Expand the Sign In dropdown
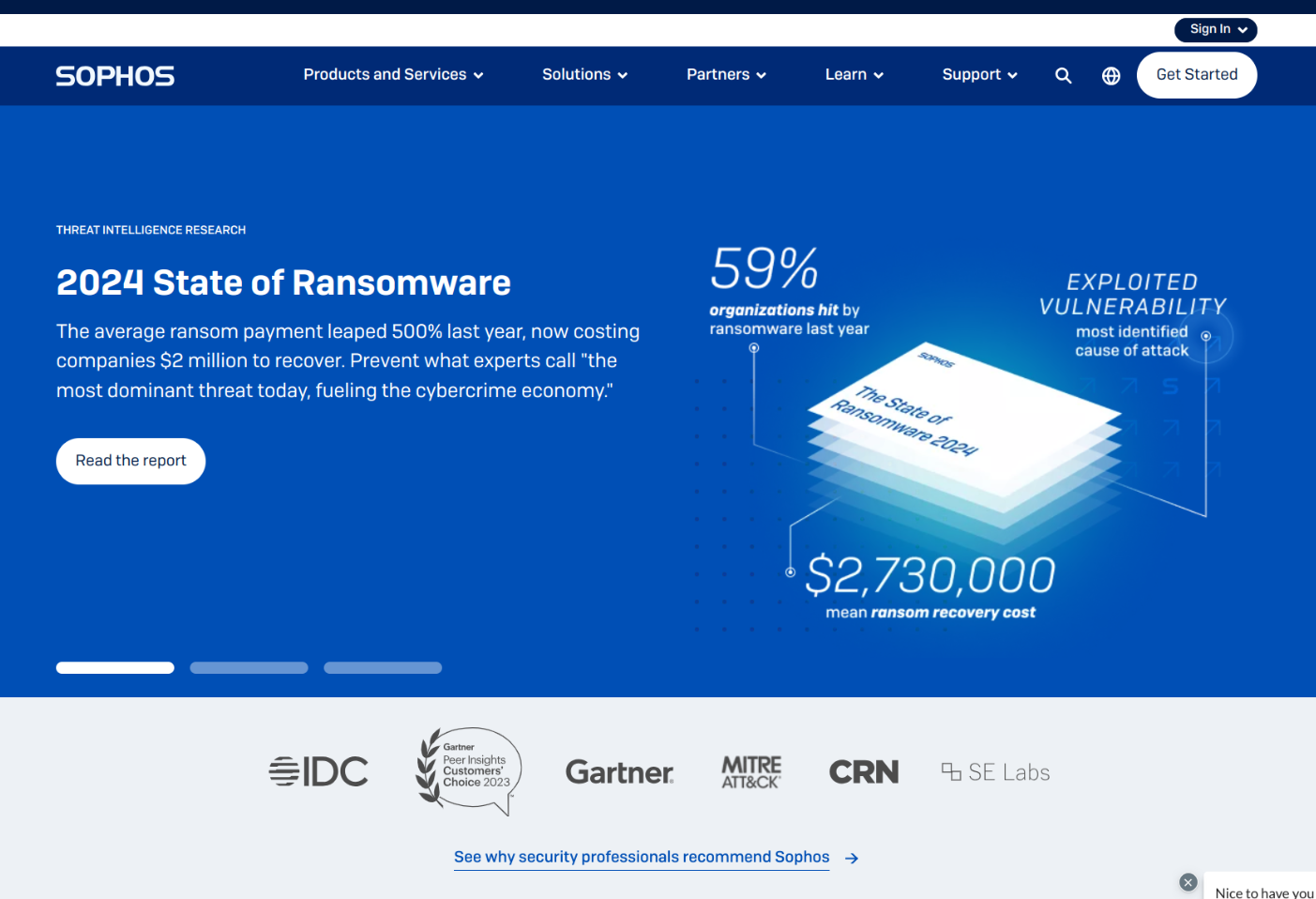The width and height of the screenshot is (1316, 899). point(1216,29)
